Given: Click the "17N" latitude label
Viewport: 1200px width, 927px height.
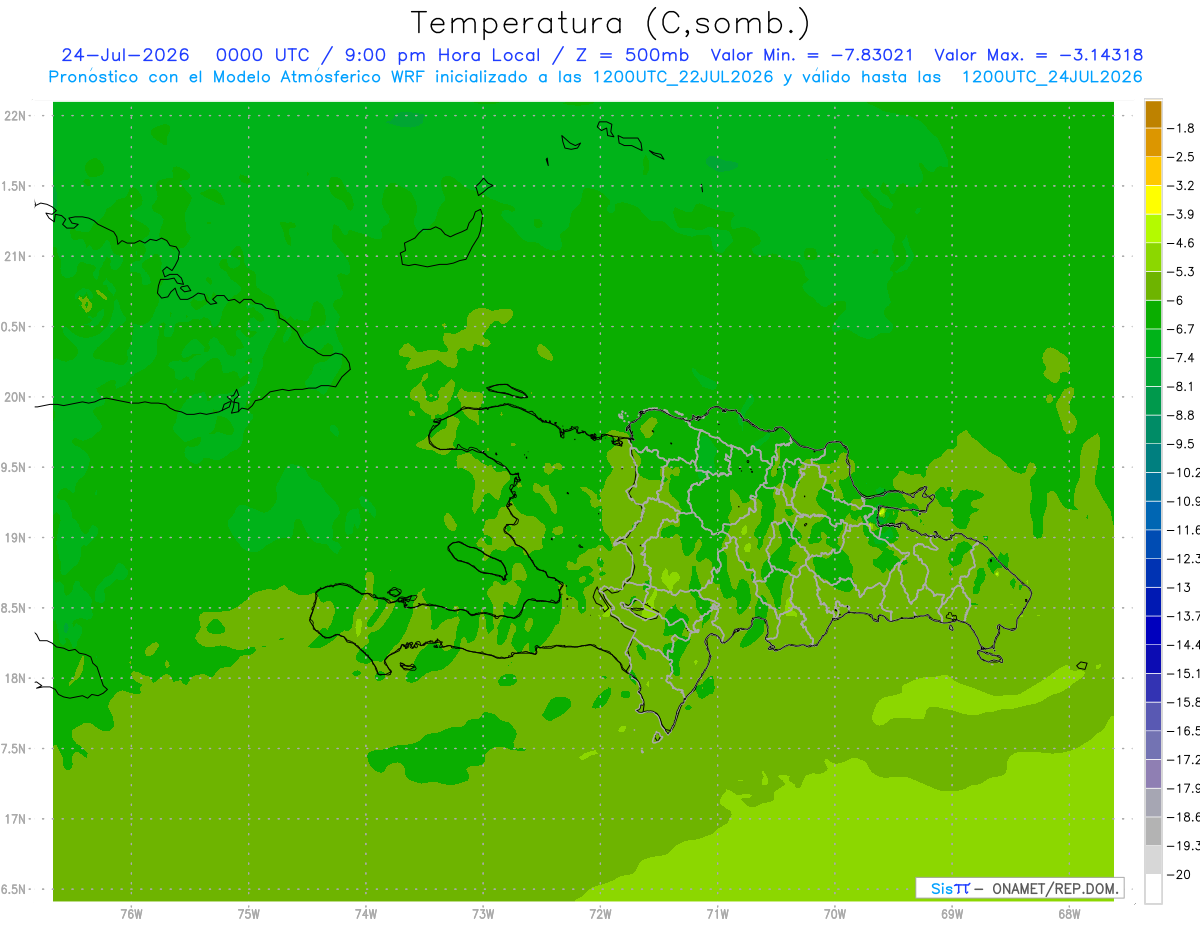Looking at the screenshot, I should click(16, 819).
